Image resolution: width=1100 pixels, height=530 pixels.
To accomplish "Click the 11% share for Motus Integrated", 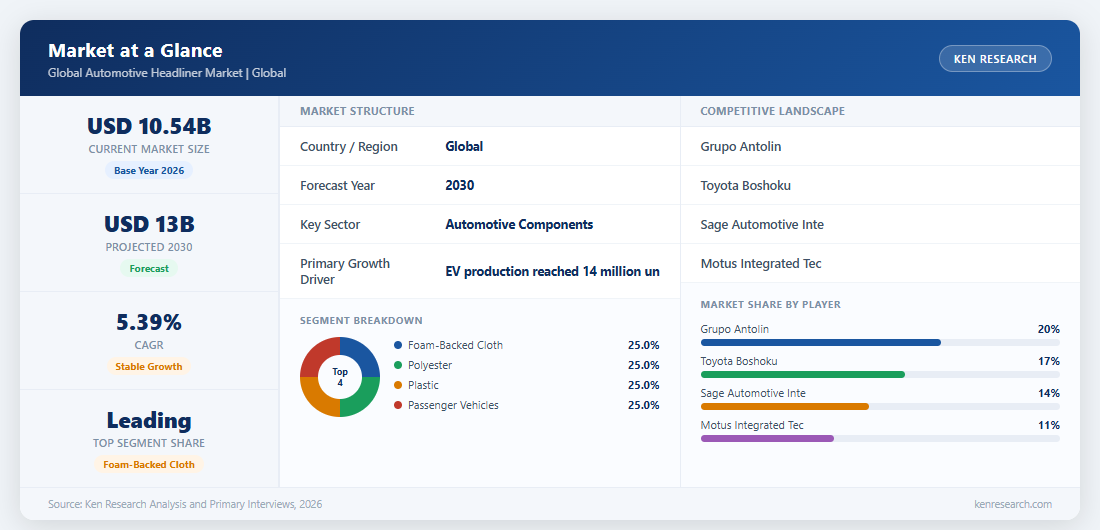I will [x=1049, y=425].
